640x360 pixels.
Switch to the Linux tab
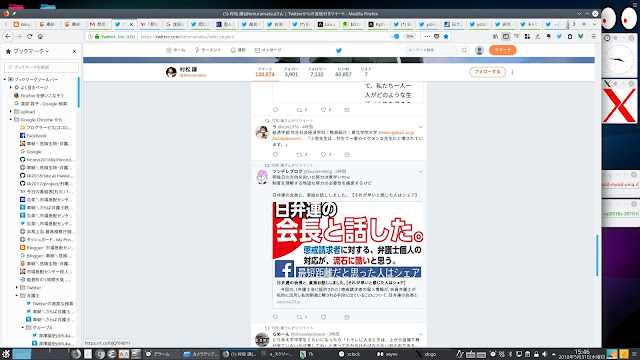(327, 24)
